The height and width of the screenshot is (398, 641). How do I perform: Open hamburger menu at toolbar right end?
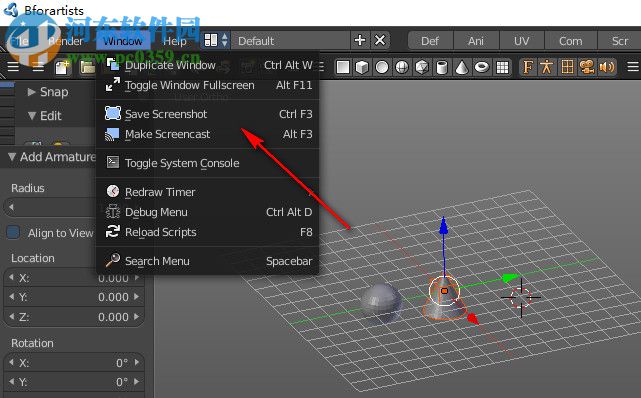click(633, 66)
